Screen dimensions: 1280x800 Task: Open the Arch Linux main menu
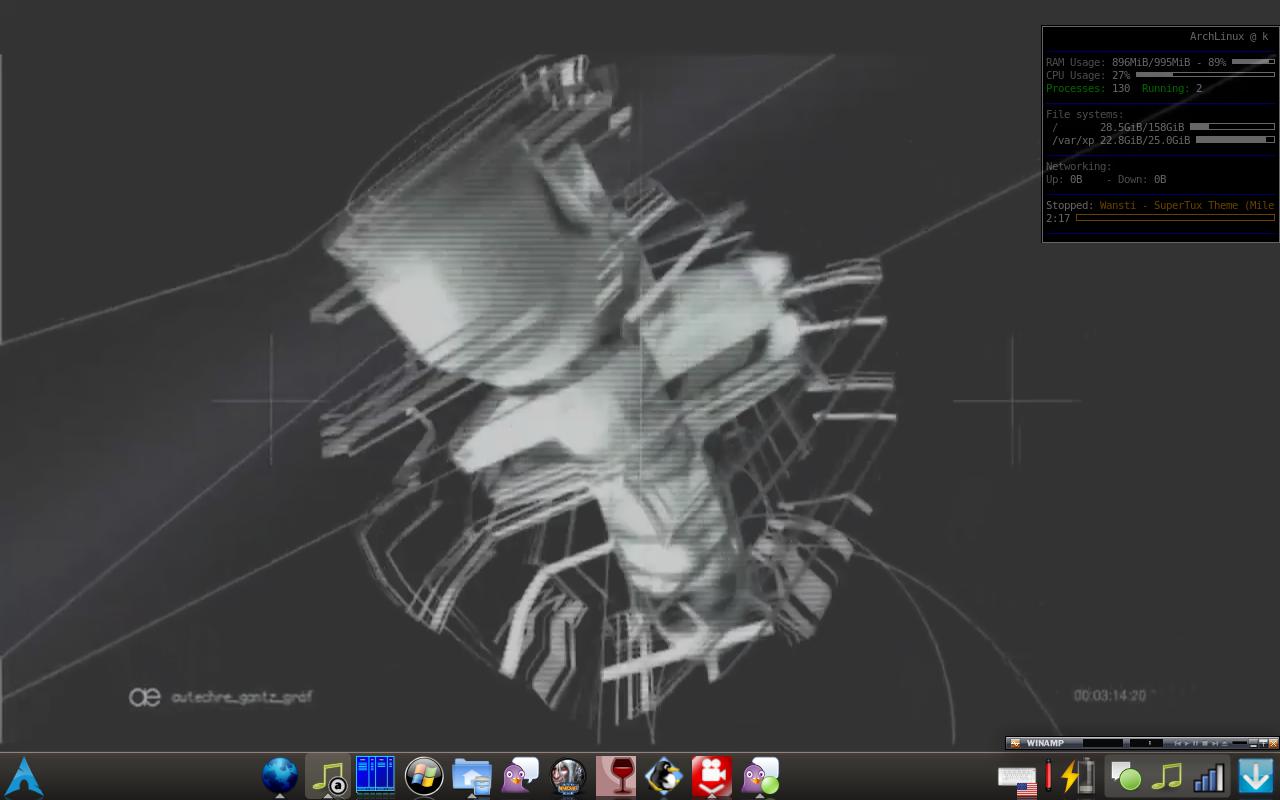(24, 777)
